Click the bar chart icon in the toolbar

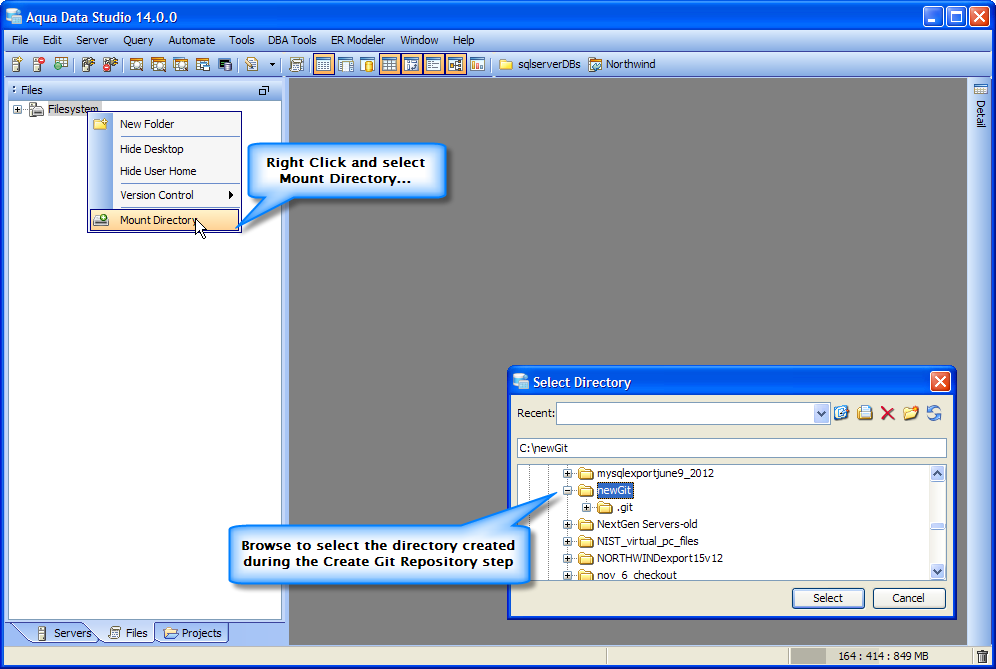(477, 64)
